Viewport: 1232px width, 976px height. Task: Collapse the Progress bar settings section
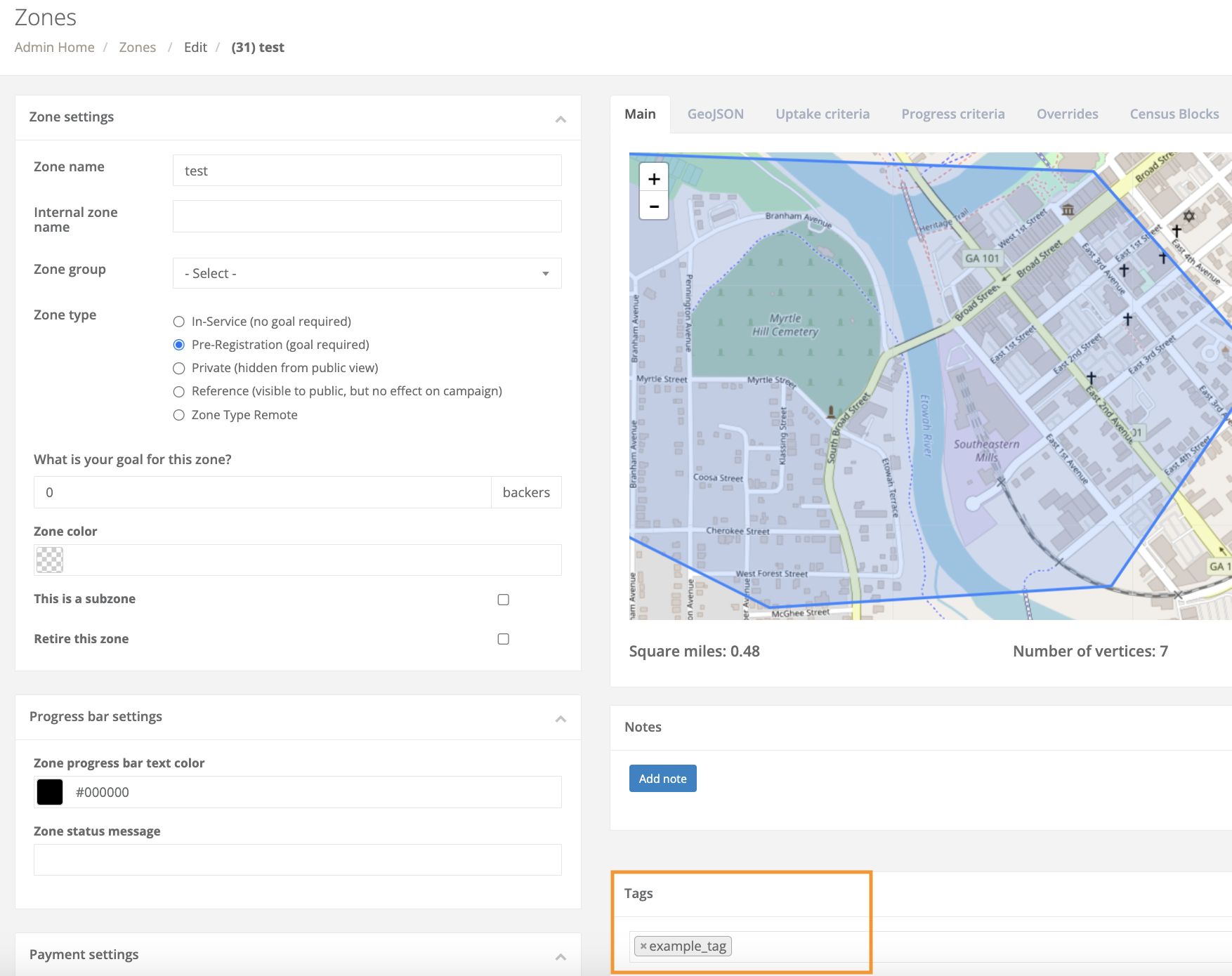click(561, 718)
